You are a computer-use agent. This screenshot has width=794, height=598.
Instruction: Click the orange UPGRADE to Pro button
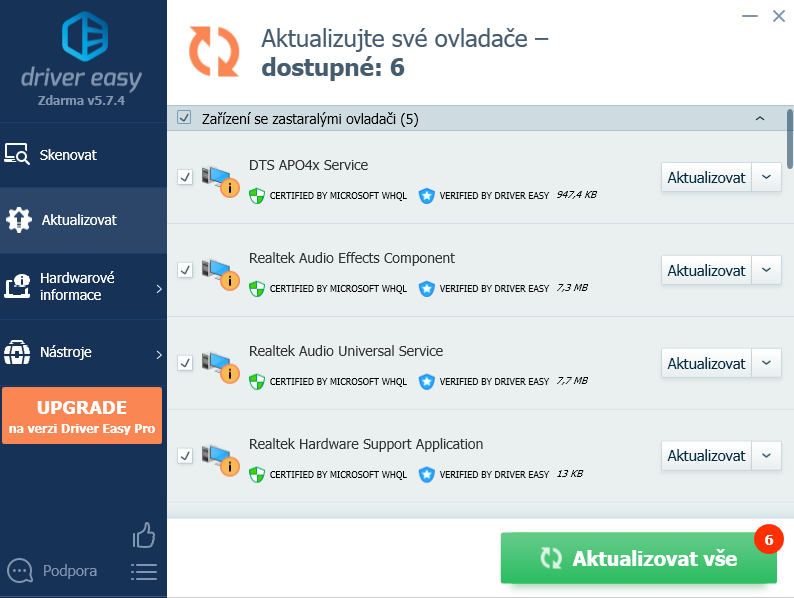point(82,416)
